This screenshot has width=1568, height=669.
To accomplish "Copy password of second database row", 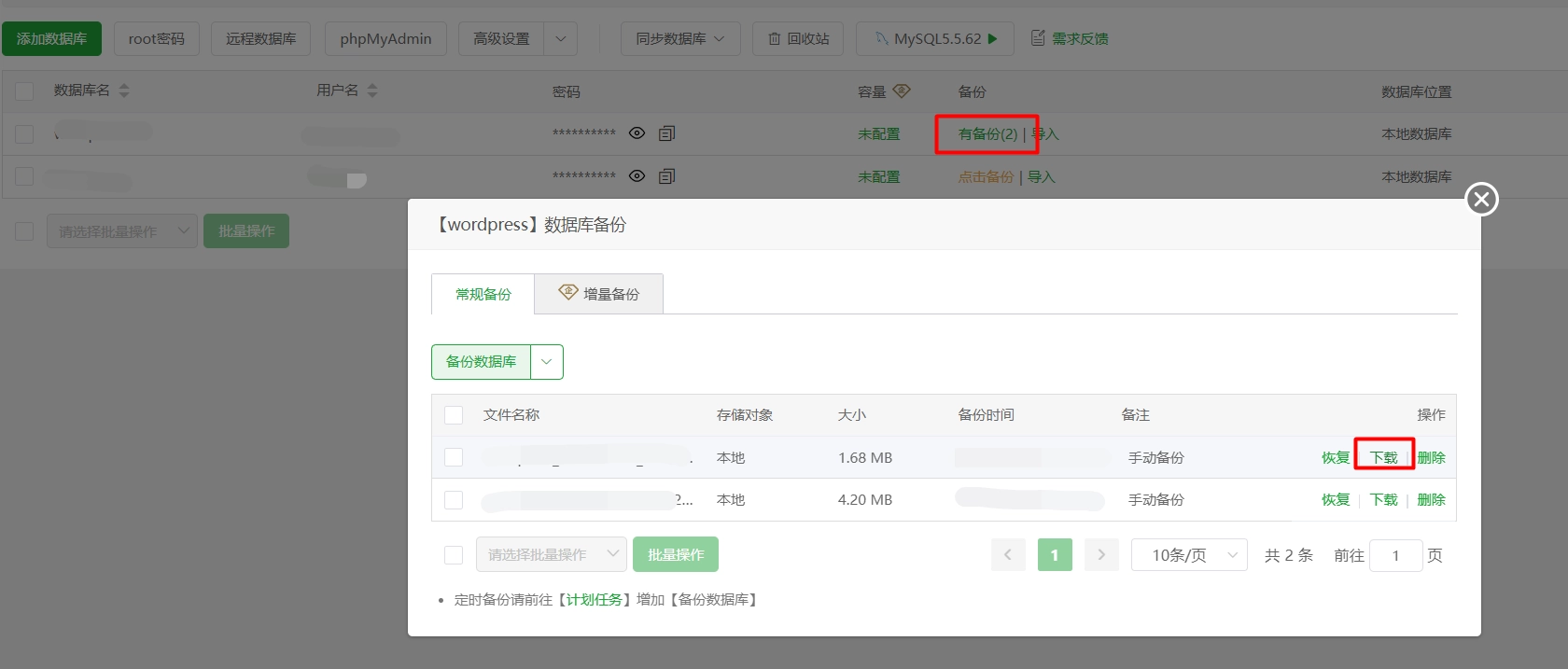I will [x=666, y=176].
